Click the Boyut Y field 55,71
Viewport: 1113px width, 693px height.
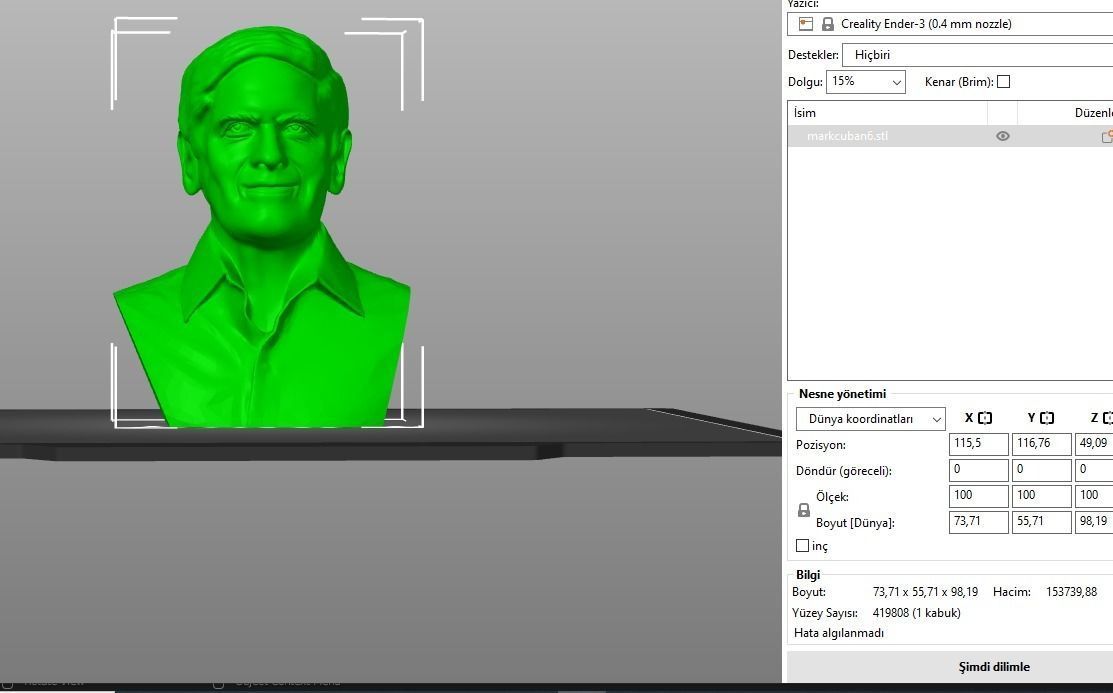[1041, 522]
